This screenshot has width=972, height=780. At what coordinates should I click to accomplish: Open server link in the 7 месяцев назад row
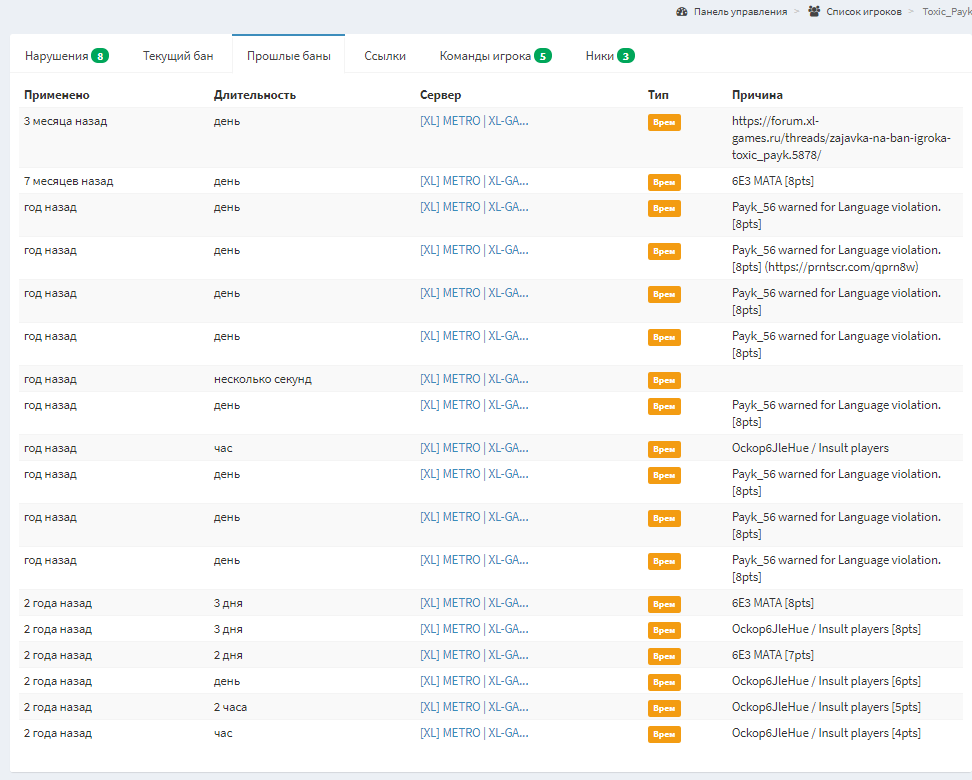click(x=474, y=181)
